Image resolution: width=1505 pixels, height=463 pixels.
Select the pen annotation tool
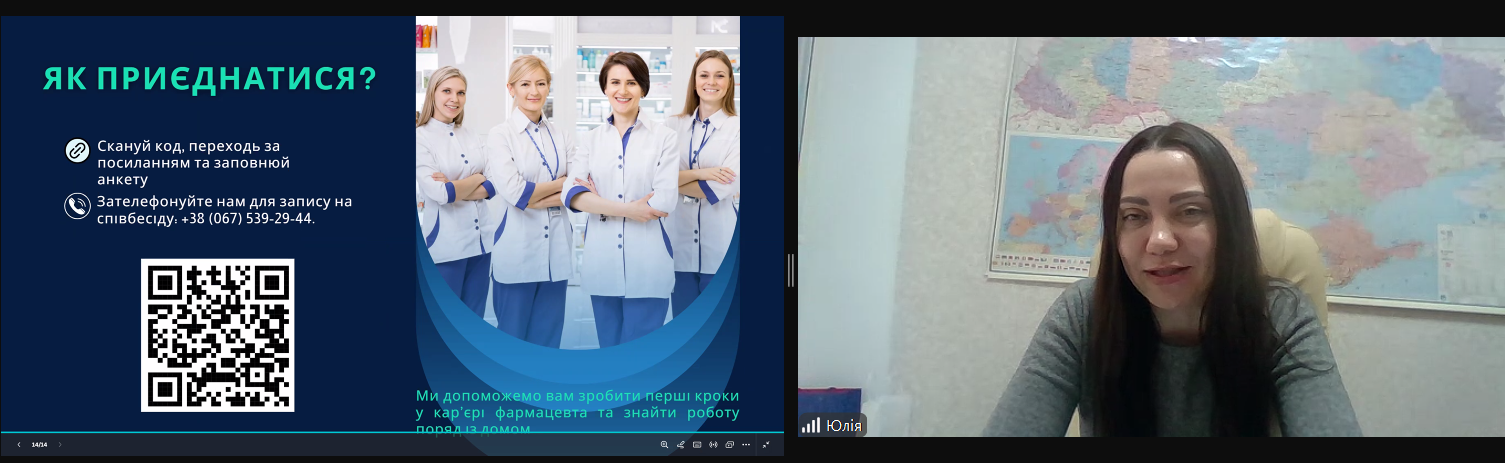point(681,444)
